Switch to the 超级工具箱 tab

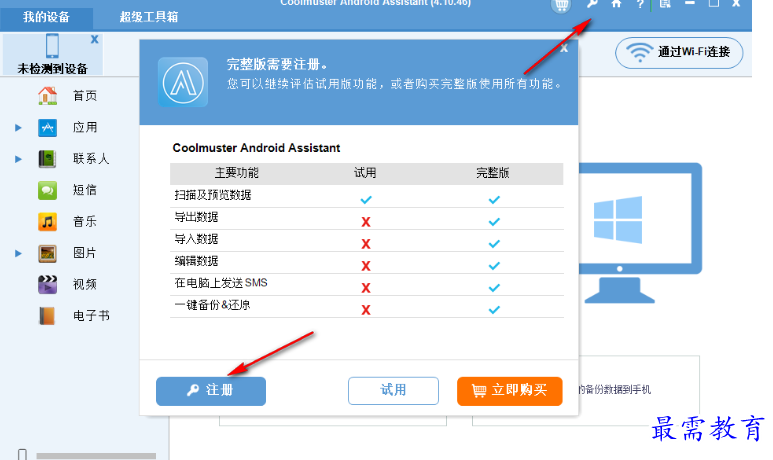(x=149, y=17)
